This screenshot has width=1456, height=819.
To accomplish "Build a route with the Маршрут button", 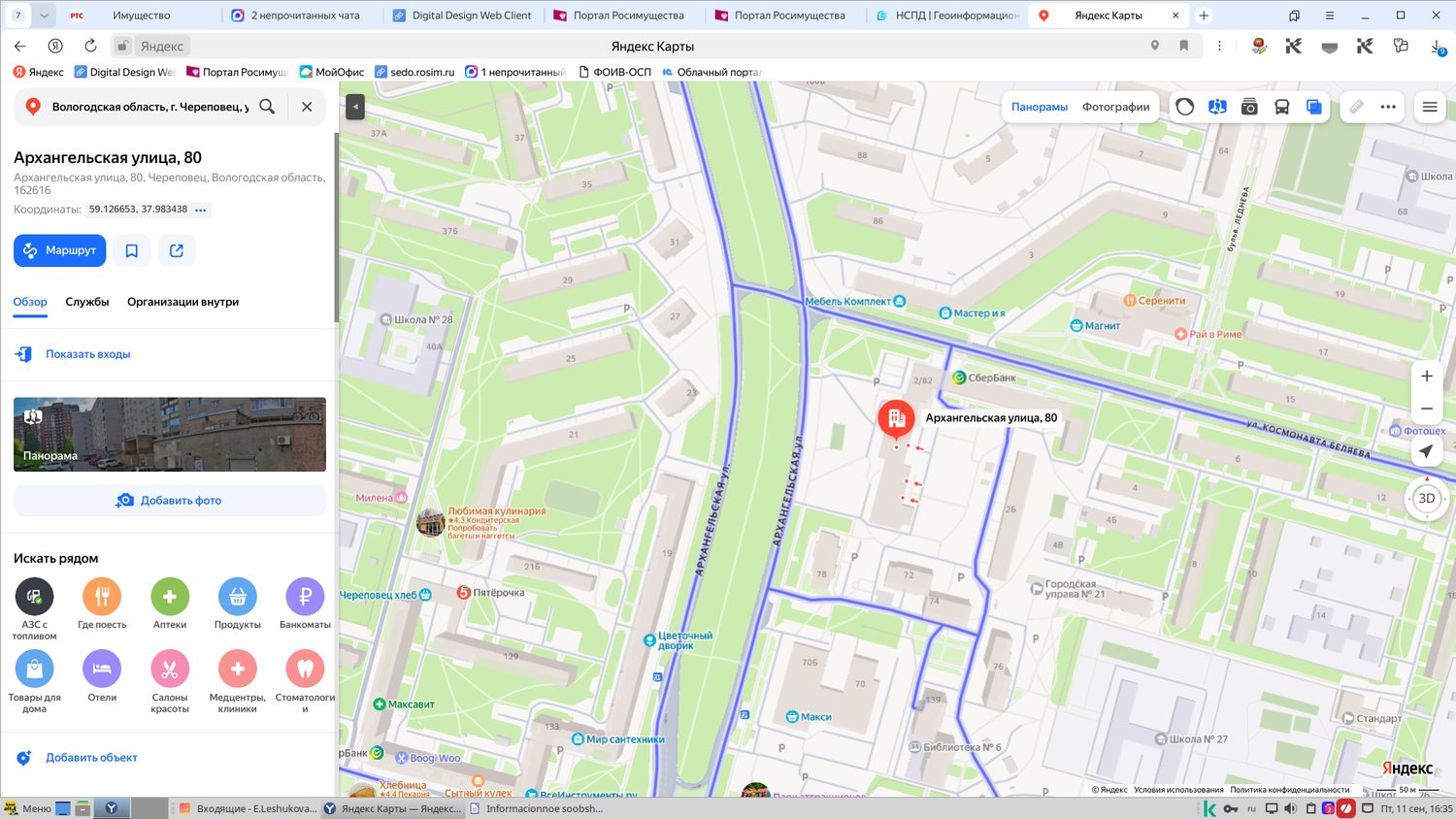I will (x=60, y=250).
